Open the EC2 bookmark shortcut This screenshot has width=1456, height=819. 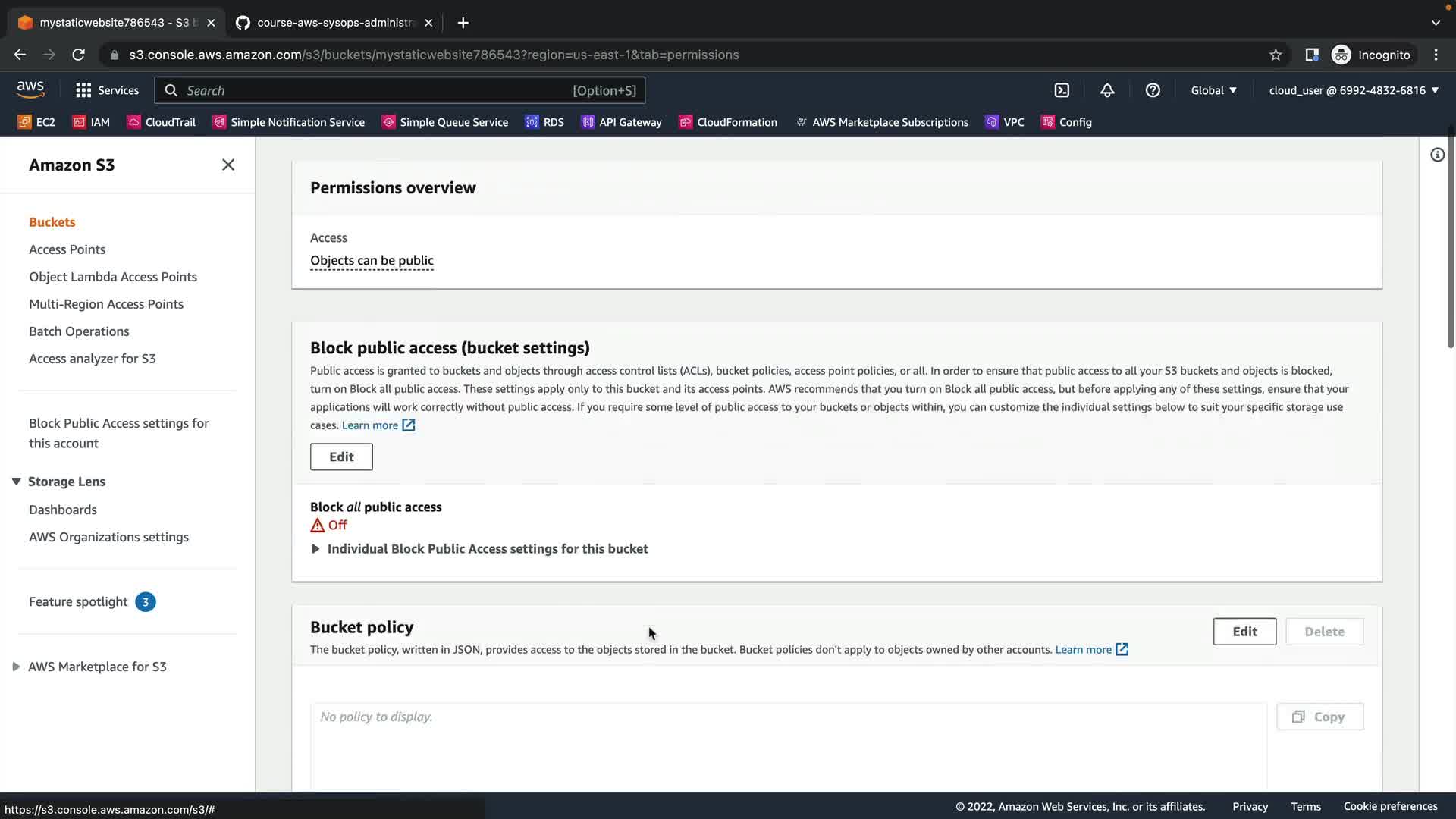(x=36, y=122)
